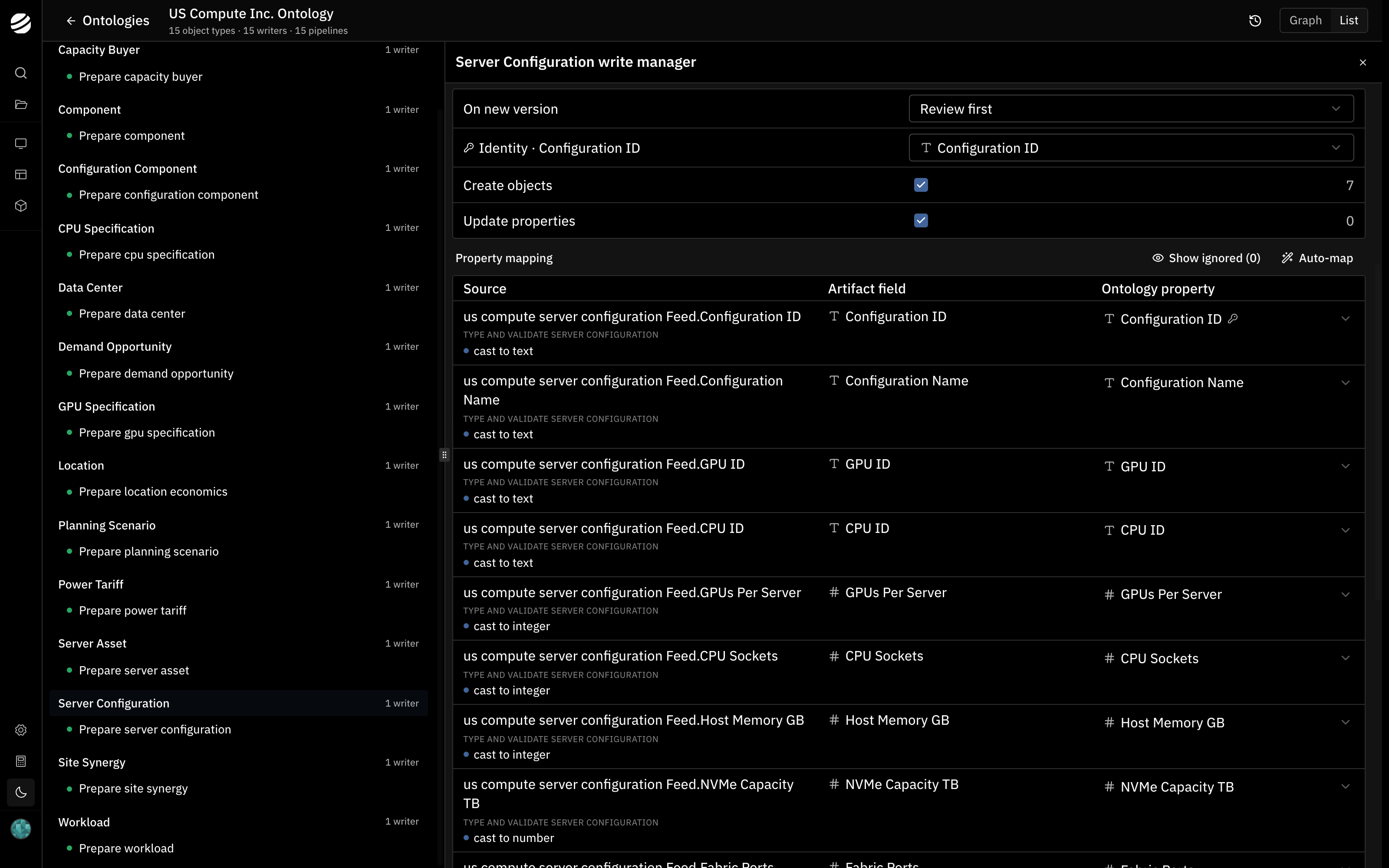1389x868 pixels.
Task: Expand Host Memory GB ontology property chevron
Action: [1345, 723]
